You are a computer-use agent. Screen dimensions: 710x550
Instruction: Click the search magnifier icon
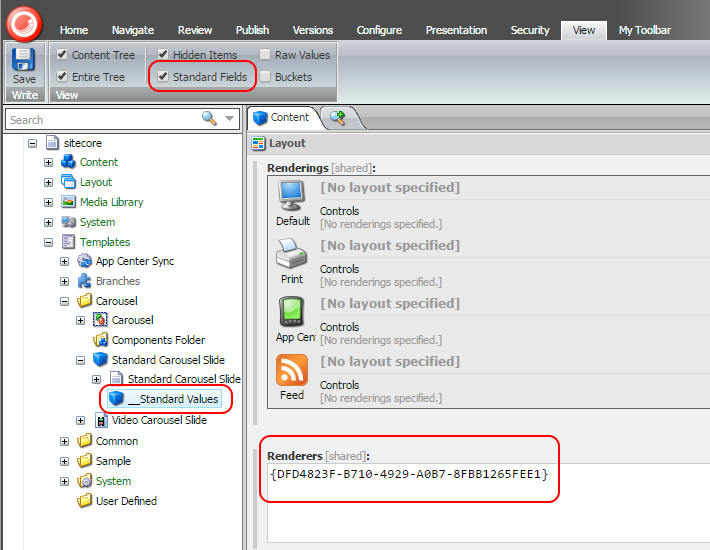coord(209,119)
